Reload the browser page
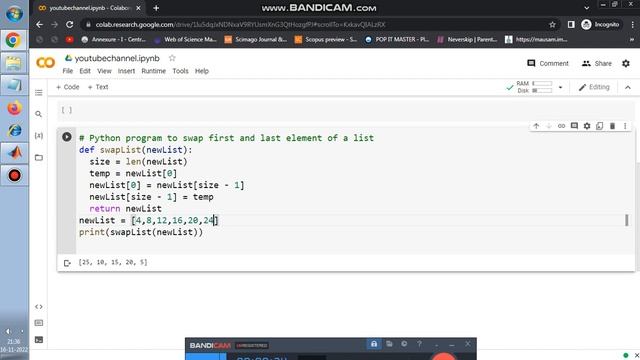 click(70, 24)
